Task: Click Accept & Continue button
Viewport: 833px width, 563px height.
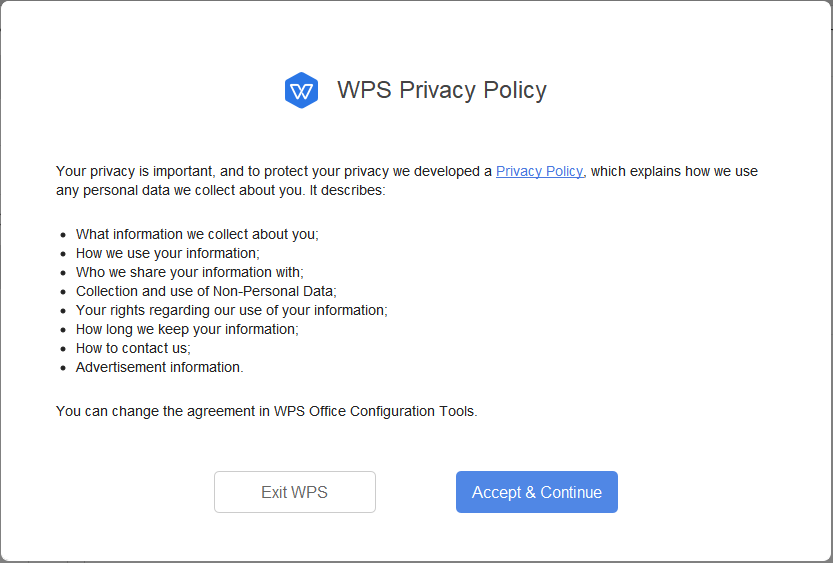Action: 537,492
